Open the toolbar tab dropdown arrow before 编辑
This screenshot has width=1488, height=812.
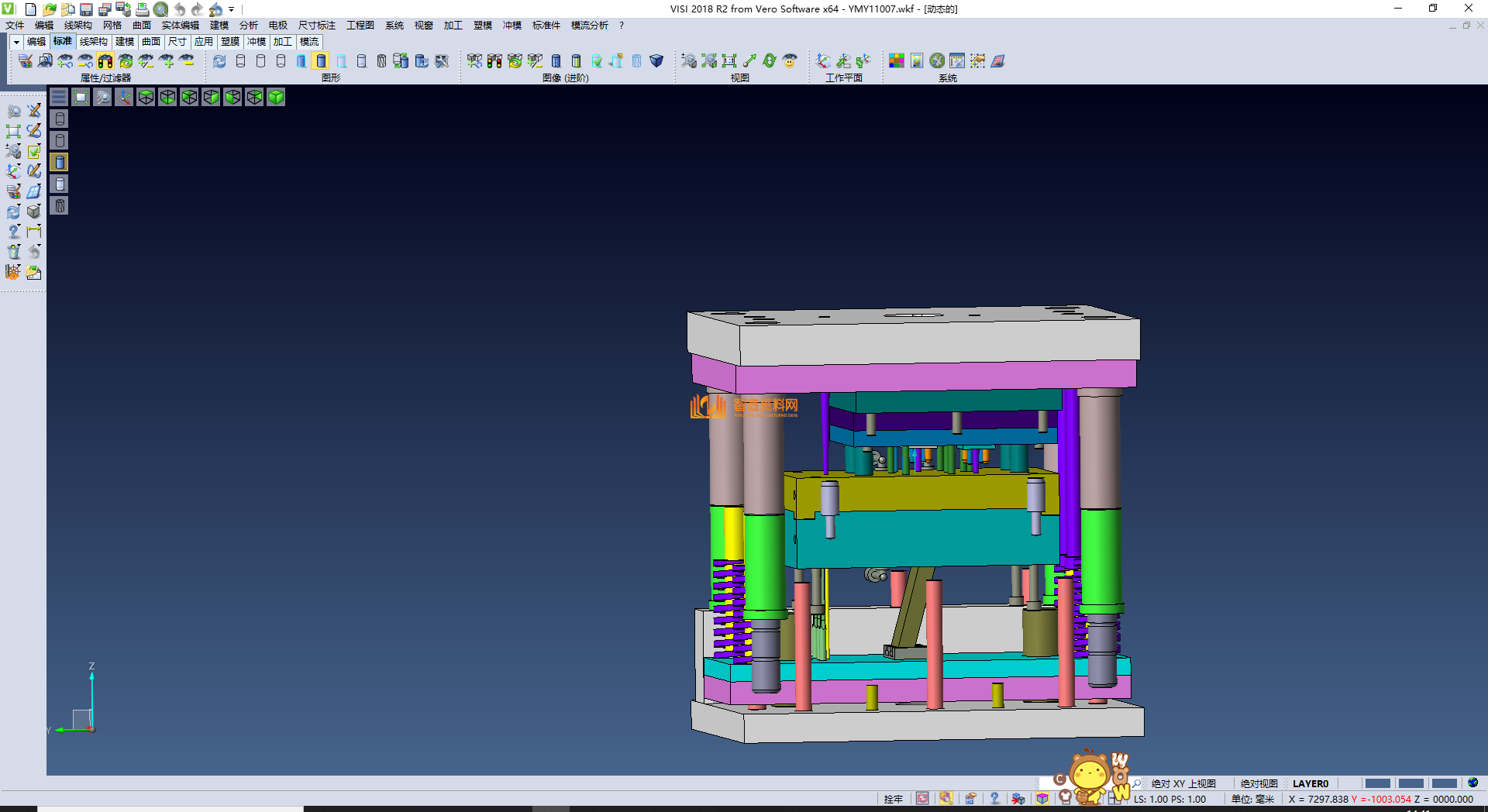[16, 42]
